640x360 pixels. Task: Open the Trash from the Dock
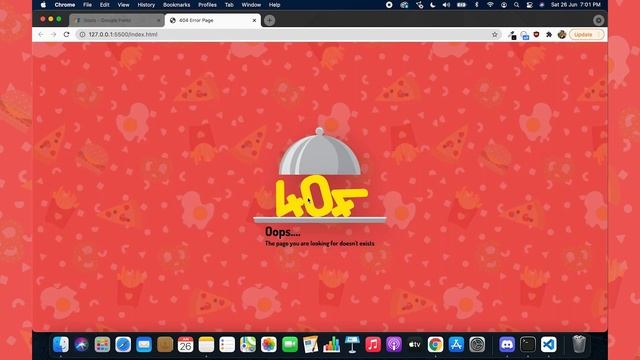click(x=579, y=344)
